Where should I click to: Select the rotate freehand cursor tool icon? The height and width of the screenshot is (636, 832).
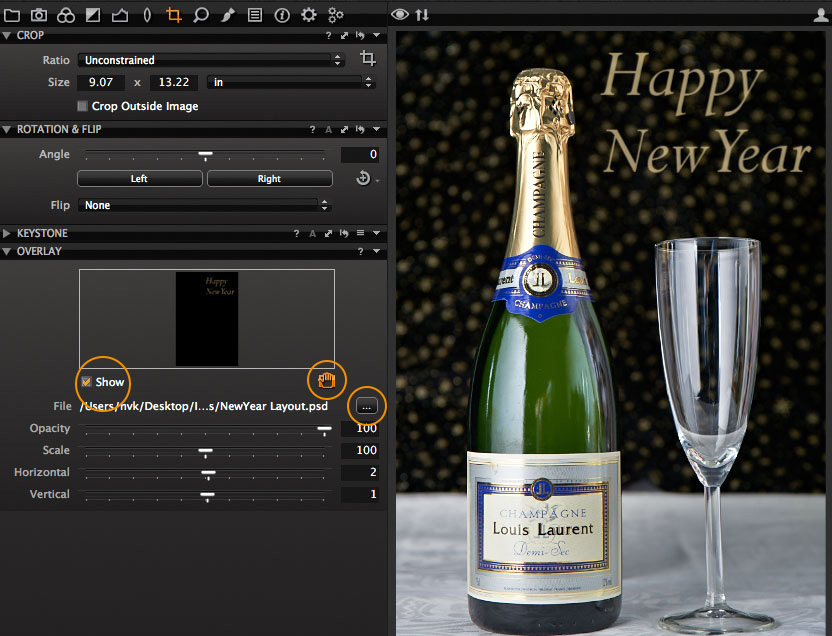[363, 178]
